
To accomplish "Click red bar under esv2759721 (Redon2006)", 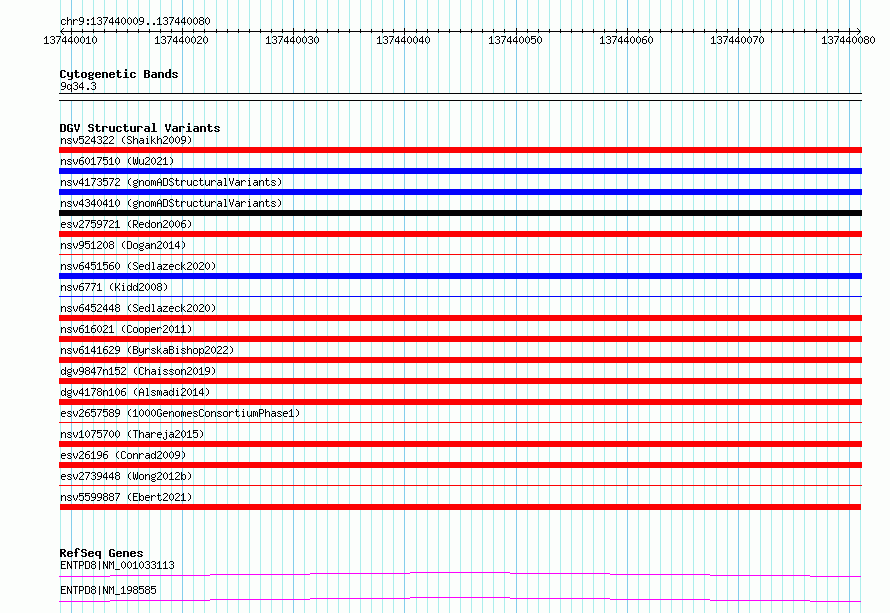I will click(460, 234).
